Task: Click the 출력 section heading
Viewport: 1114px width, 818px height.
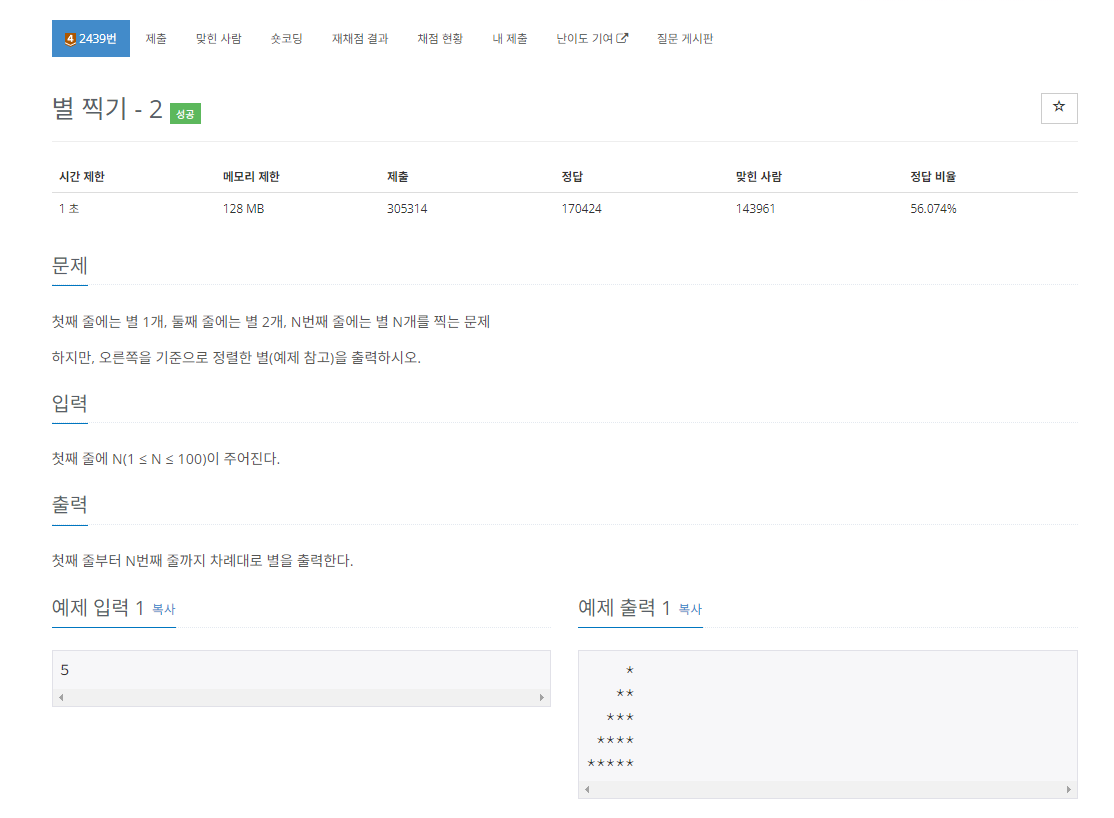Action: click(x=70, y=505)
